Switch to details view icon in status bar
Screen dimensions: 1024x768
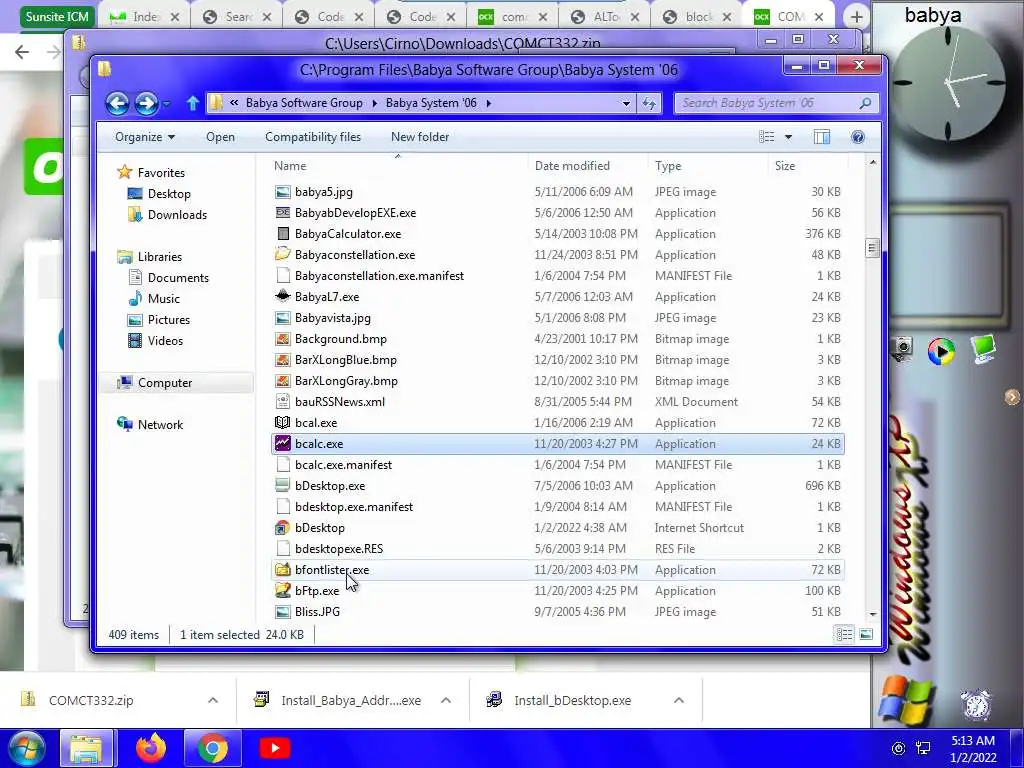point(844,634)
